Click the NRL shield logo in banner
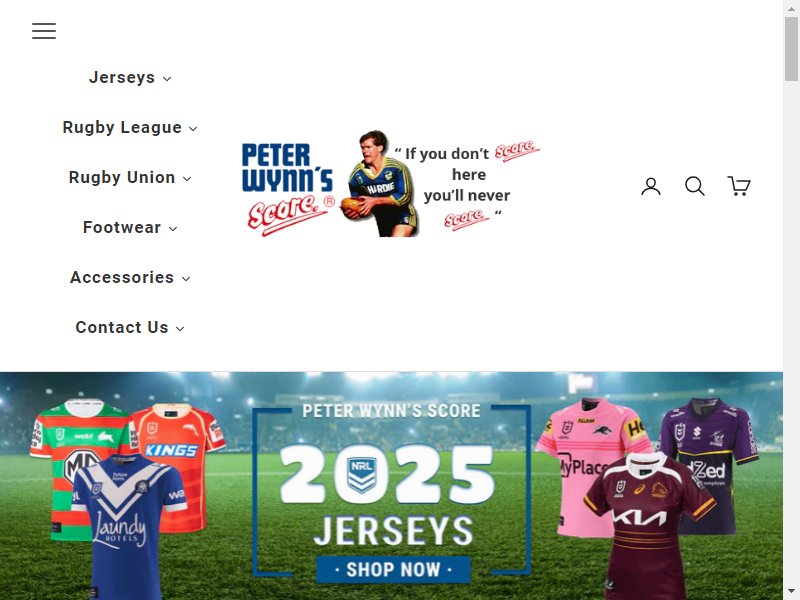 pos(361,475)
